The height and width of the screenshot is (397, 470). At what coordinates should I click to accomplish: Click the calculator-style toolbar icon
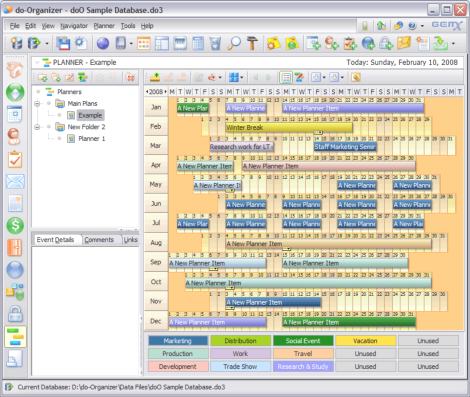tap(198, 43)
